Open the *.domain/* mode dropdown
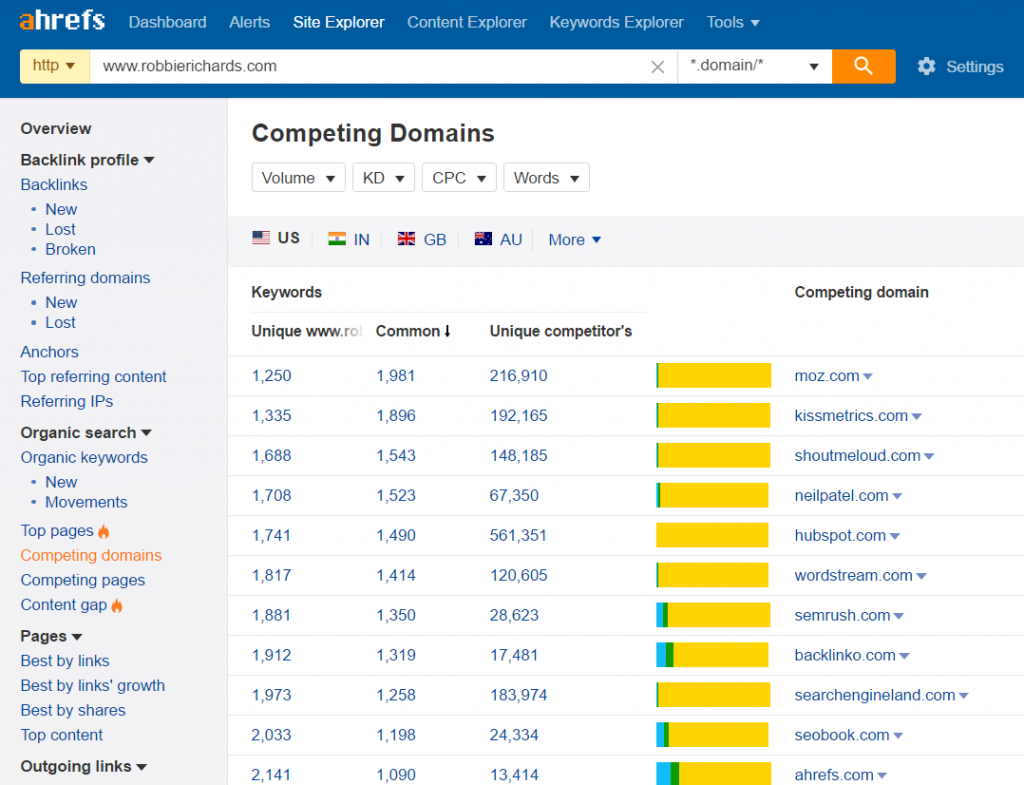 (x=754, y=66)
